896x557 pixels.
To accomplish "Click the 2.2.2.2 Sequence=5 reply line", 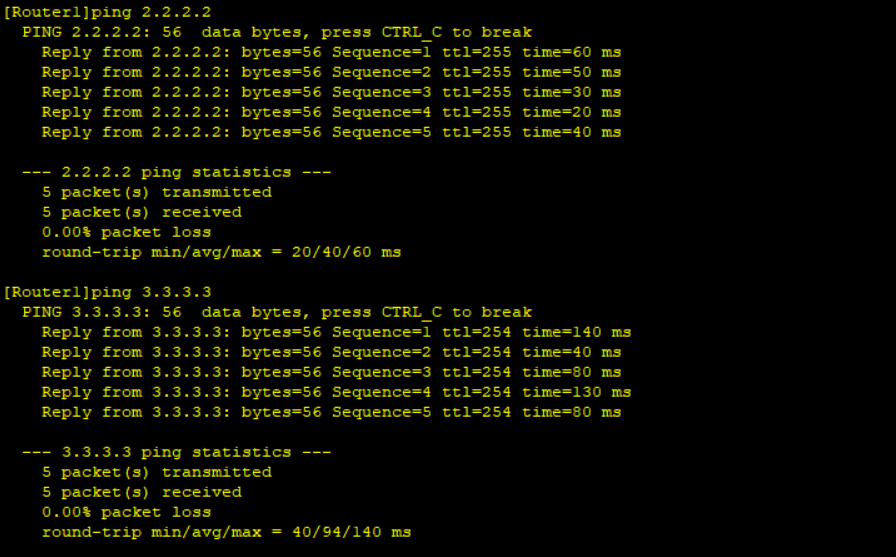I will click(331, 132).
